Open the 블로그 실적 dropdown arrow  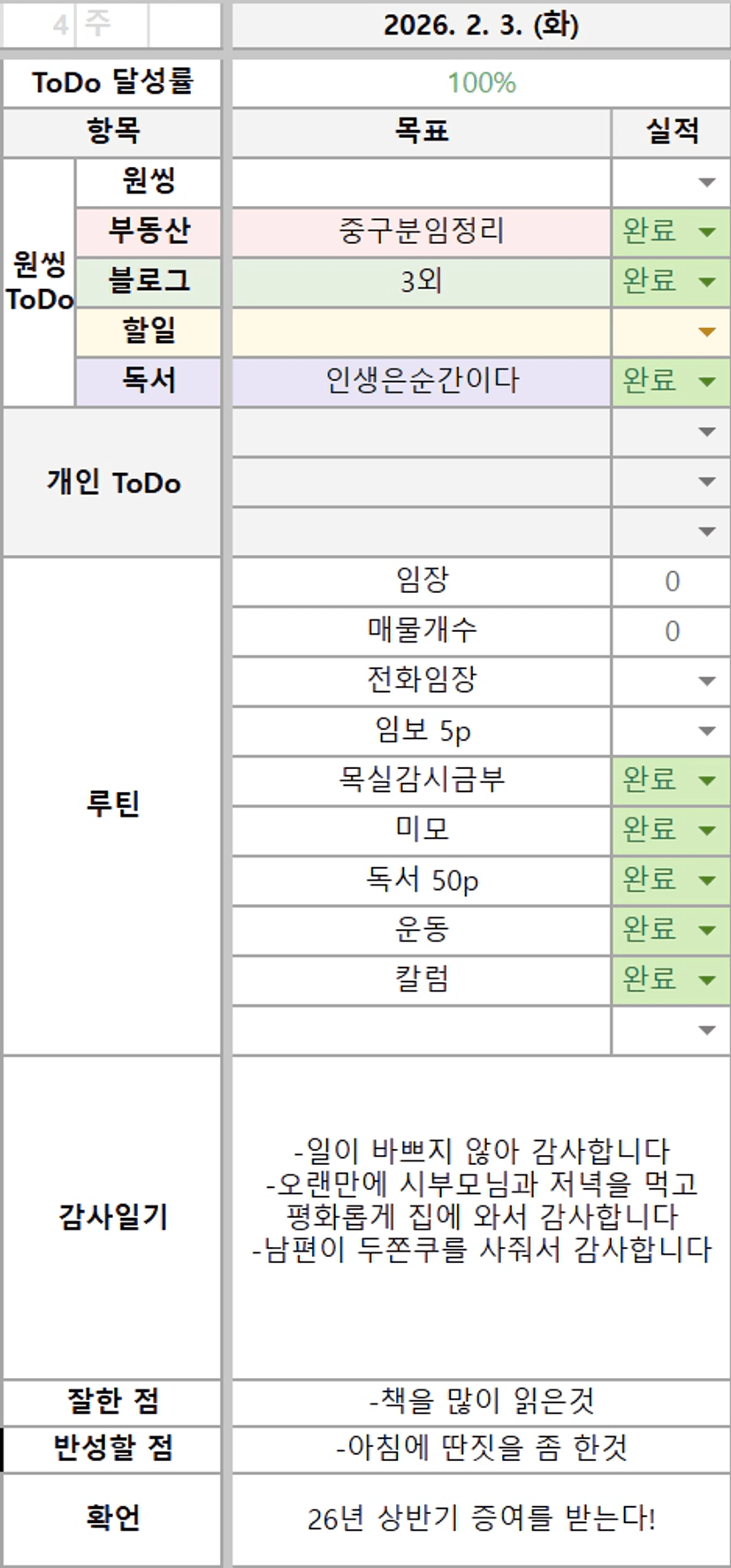click(706, 282)
